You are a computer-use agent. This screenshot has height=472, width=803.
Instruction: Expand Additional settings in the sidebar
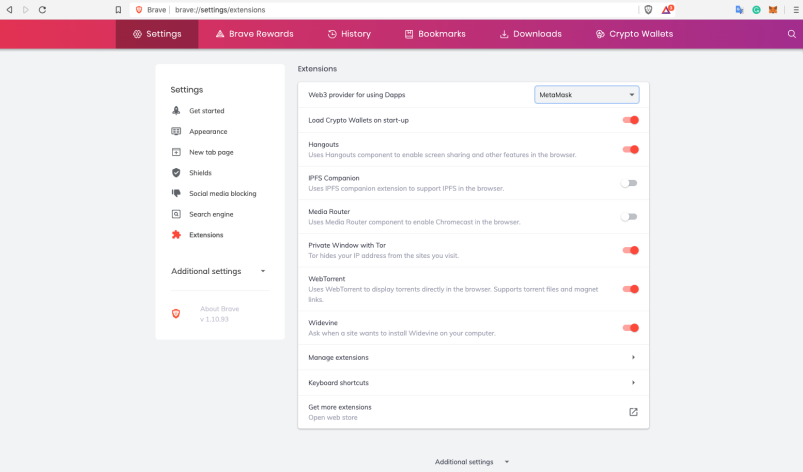pyautogui.click(x=219, y=271)
